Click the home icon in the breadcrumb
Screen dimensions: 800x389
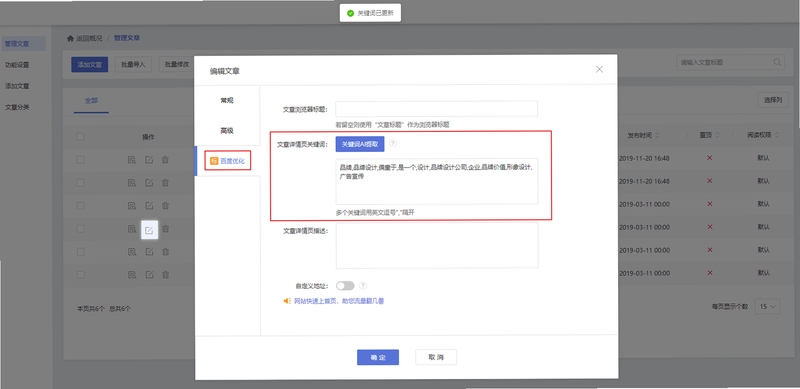pyautogui.click(x=70, y=38)
